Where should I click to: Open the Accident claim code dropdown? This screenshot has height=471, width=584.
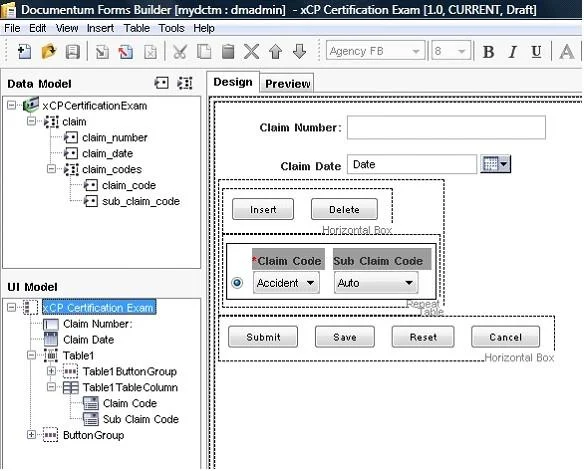(x=286, y=283)
